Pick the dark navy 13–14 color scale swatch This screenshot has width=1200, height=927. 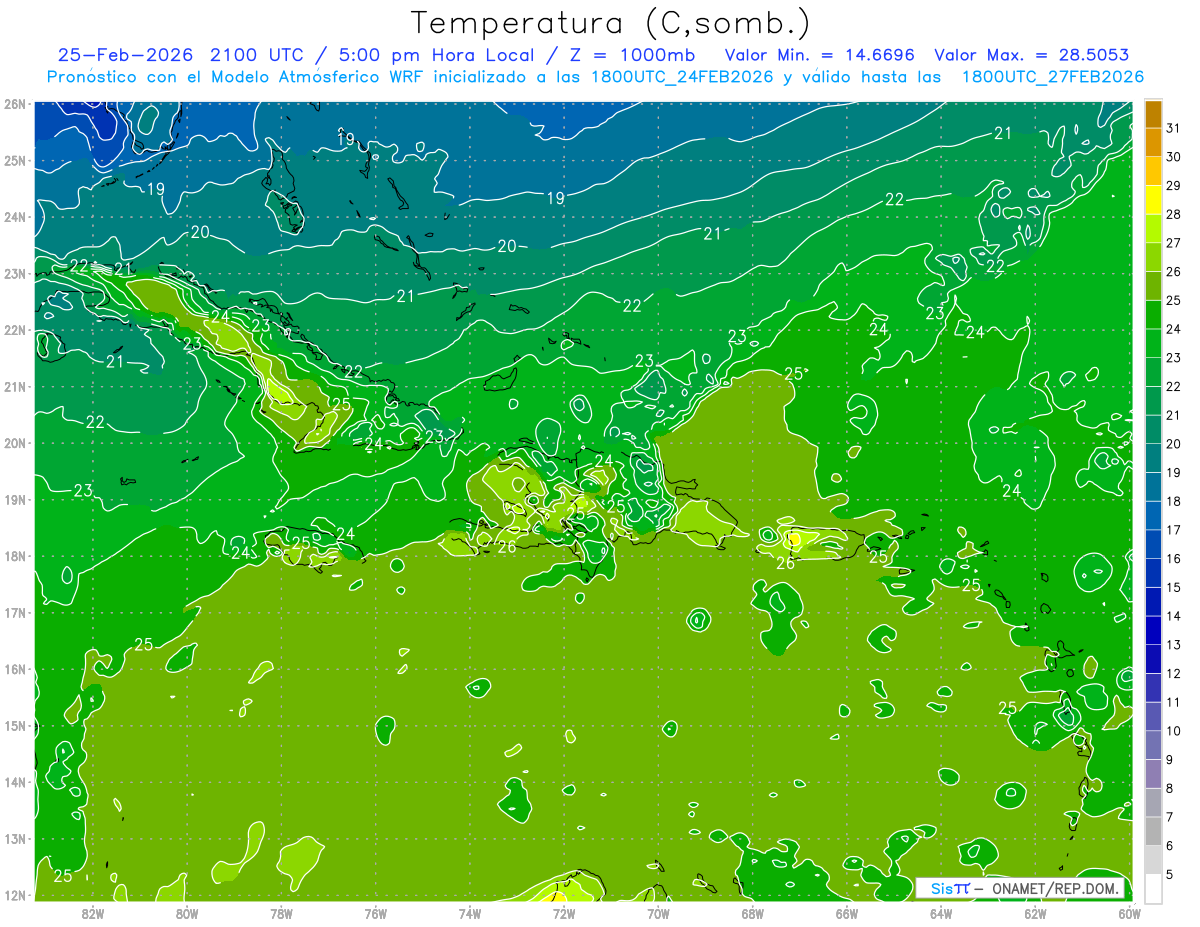pos(1152,630)
